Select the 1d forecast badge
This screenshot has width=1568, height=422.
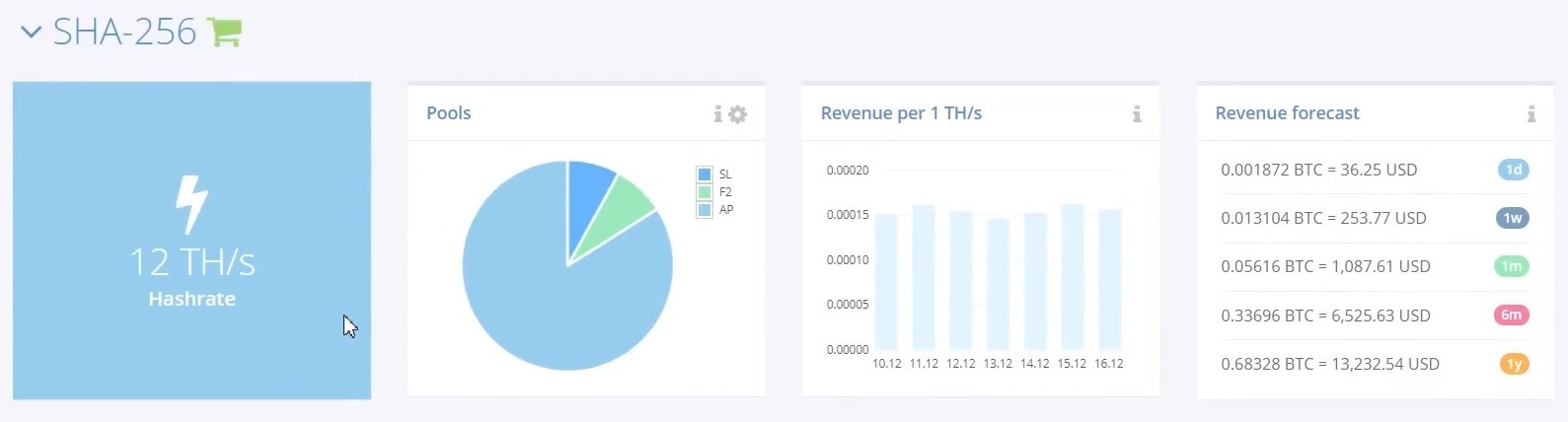click(x=1514, y=170)
